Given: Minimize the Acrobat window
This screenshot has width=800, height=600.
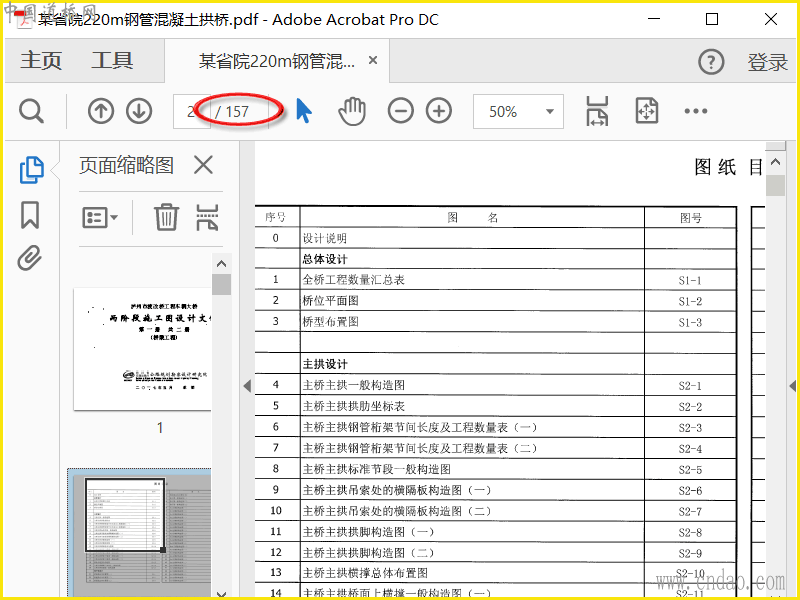Looking at the screenshot, I should coord(654,19).
